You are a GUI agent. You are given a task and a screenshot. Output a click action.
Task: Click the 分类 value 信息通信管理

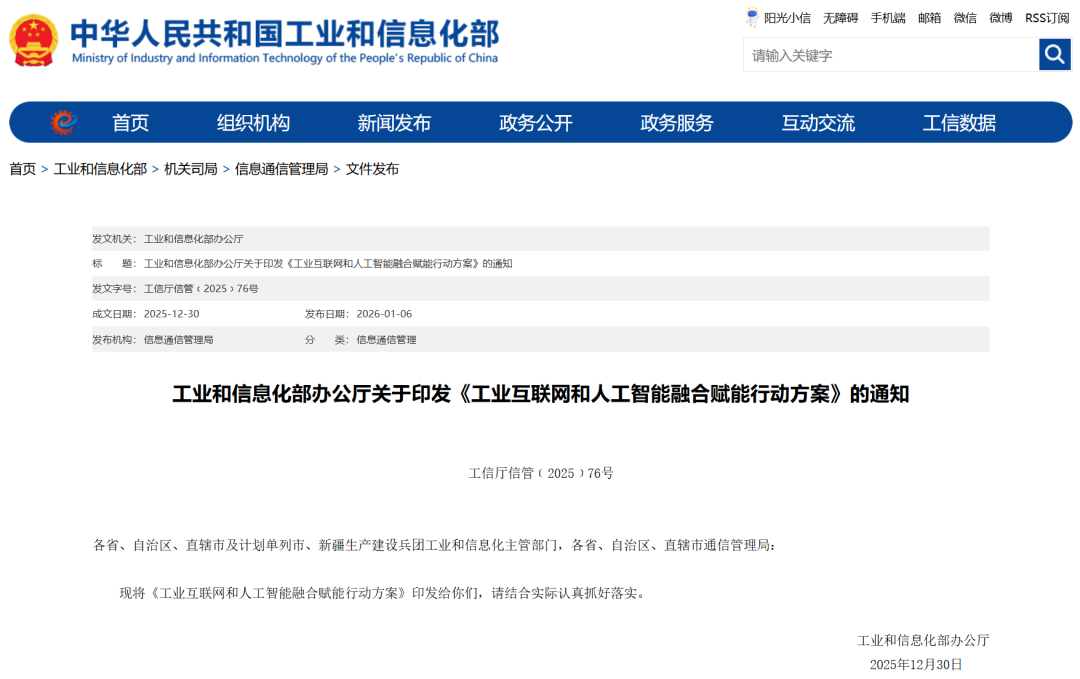[386, 340]
